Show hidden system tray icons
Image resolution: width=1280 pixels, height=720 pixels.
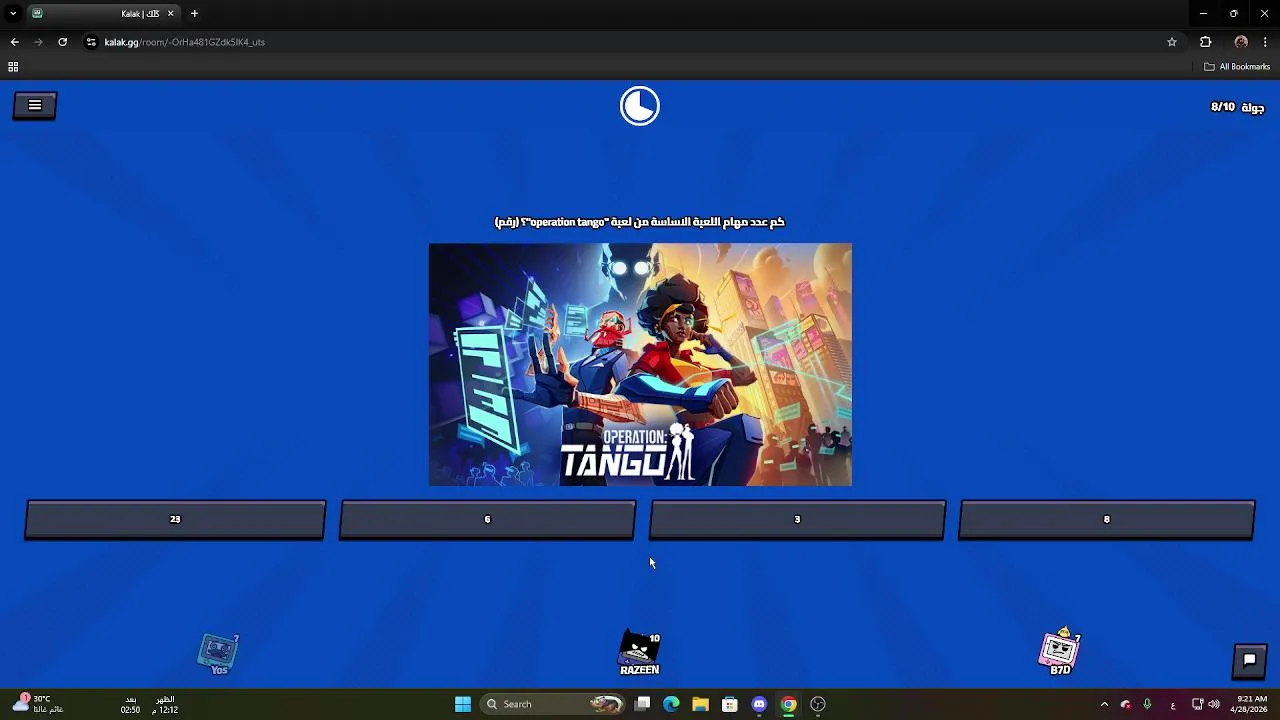pyautogui.click(x=1104, y=704)
